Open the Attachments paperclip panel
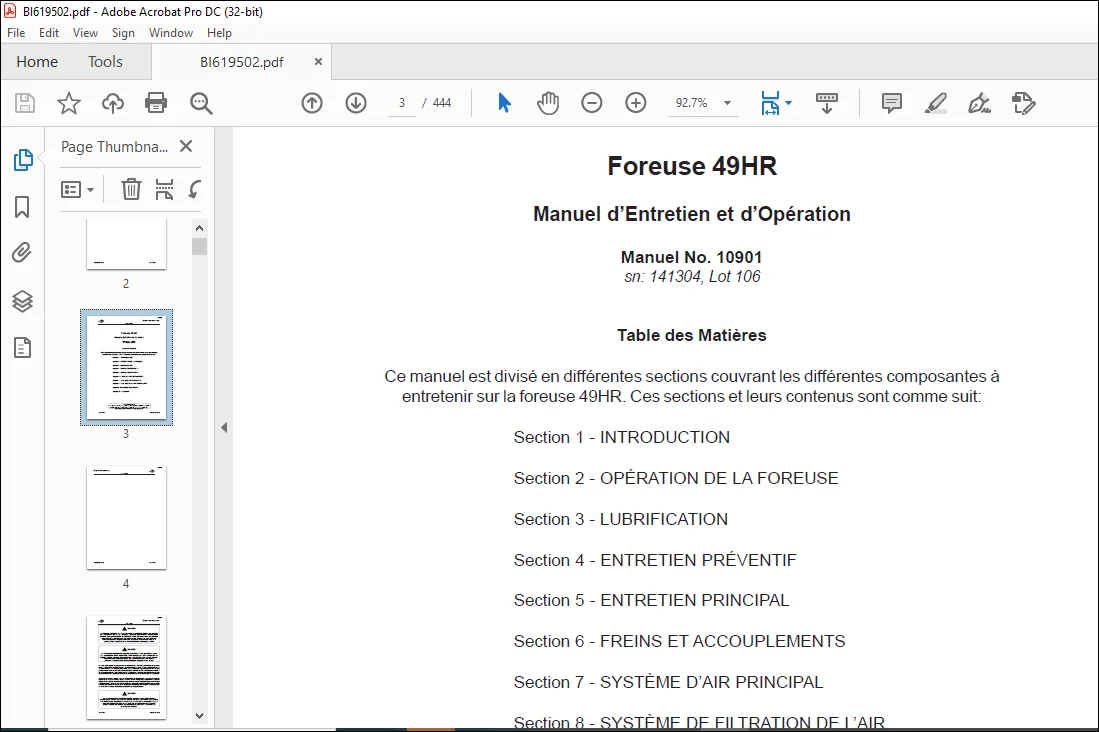The width and height of the screenshot is (1099, 732). click(x=22, y=252)
